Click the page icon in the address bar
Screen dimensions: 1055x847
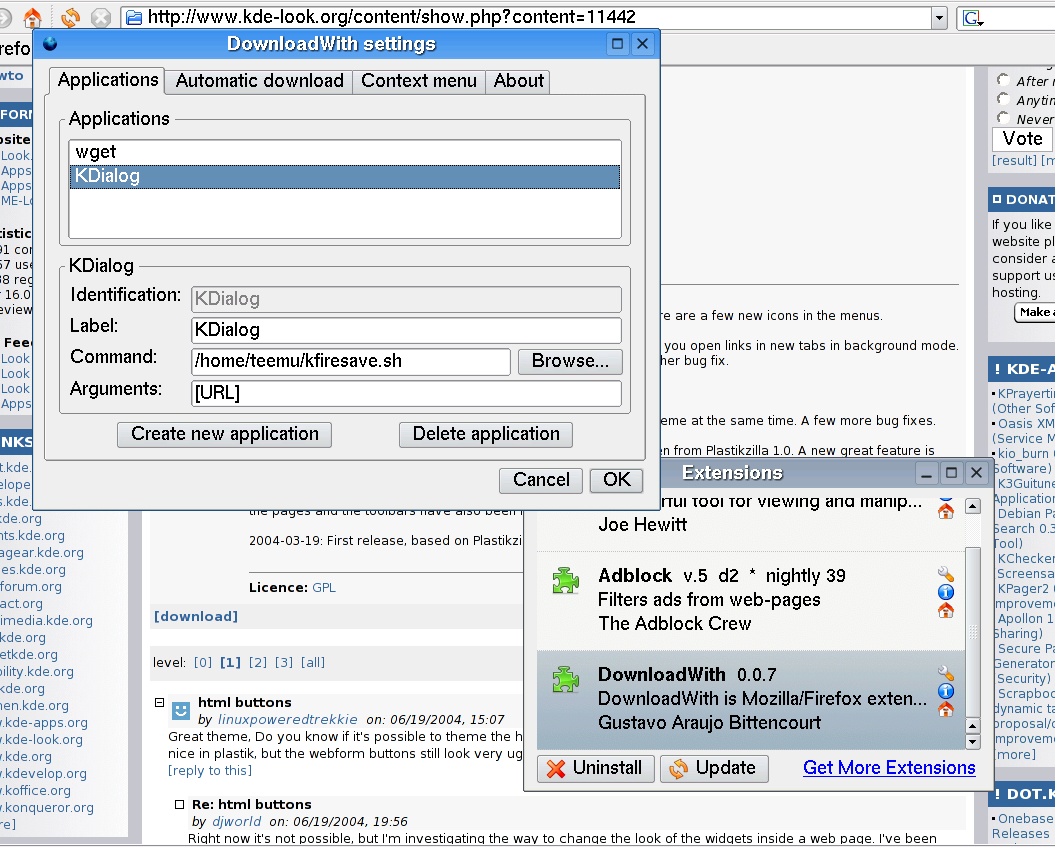(134, 17)
